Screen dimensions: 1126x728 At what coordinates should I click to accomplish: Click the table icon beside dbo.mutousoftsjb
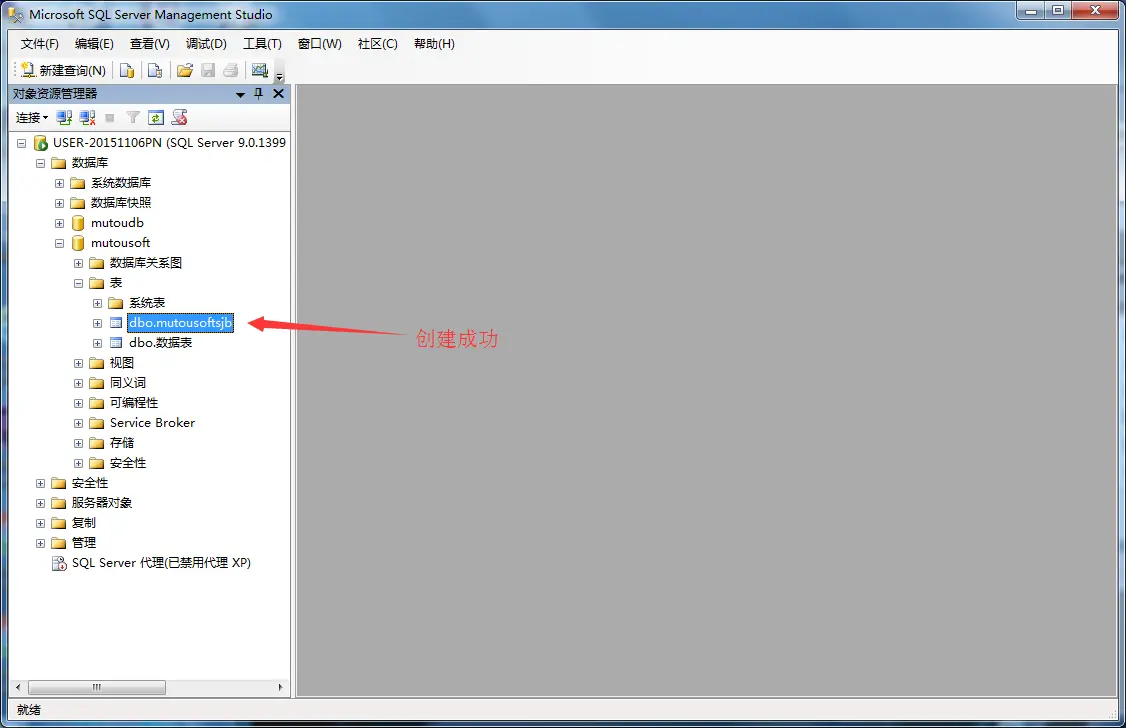point(116,323)
